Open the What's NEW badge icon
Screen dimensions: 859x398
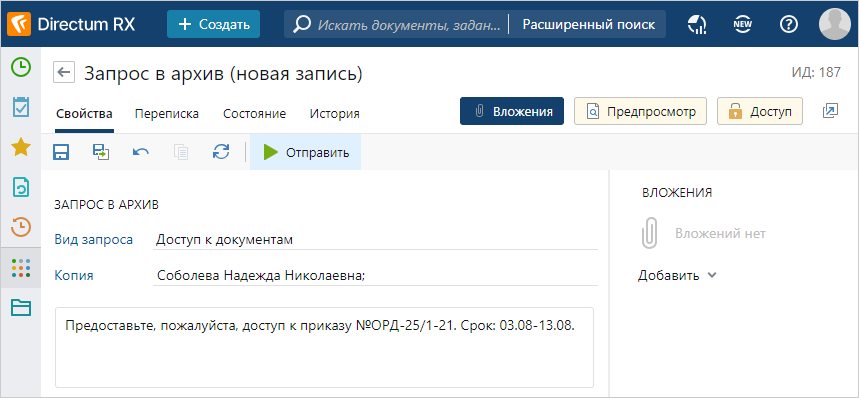[742, 24]
